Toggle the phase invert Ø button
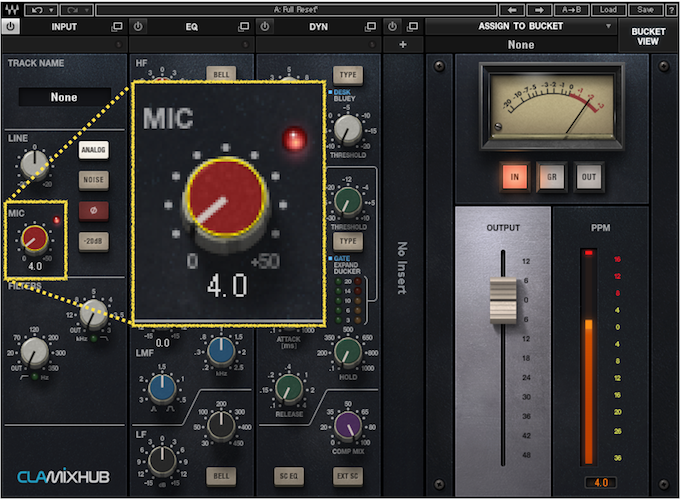The image size is (680, 499). [x=94, y=211]
